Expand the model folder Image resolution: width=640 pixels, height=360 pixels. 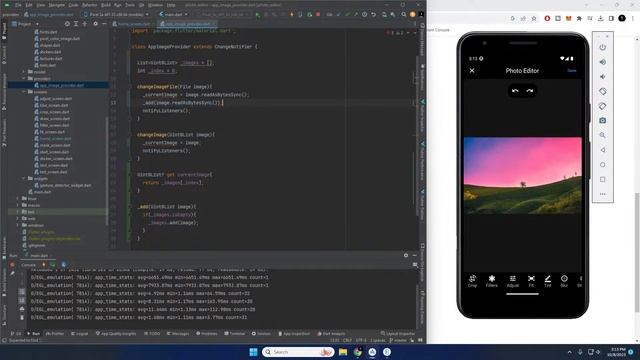pyautogui.click(x=24, y=72)
